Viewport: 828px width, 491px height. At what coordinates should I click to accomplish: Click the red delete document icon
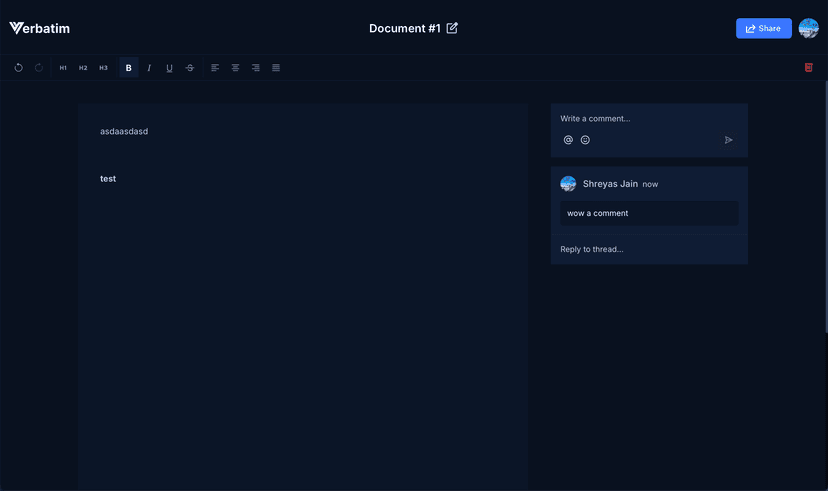pos(808,68)
